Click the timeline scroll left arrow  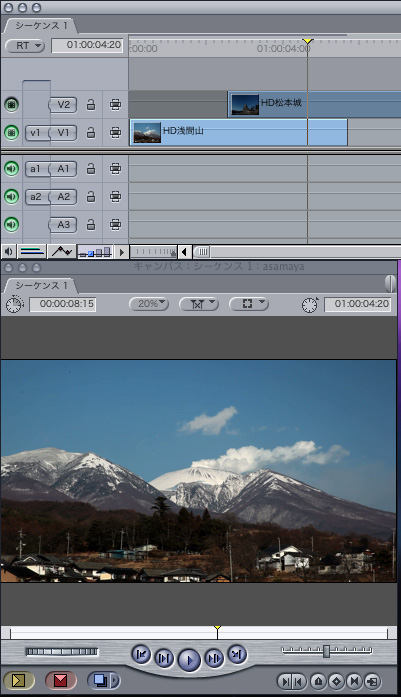coord(185,252)
